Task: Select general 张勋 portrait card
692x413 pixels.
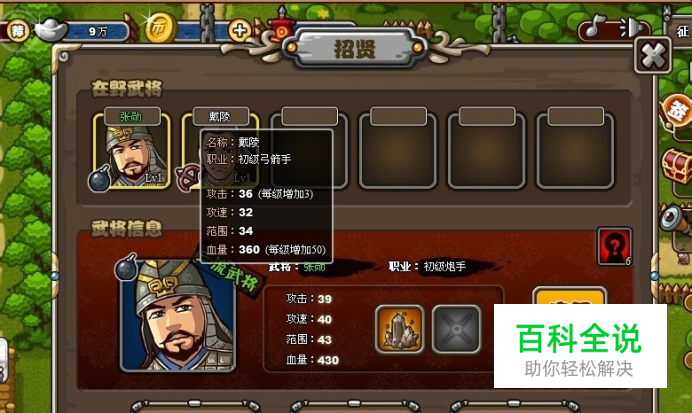Action: [x=132, y=151]
